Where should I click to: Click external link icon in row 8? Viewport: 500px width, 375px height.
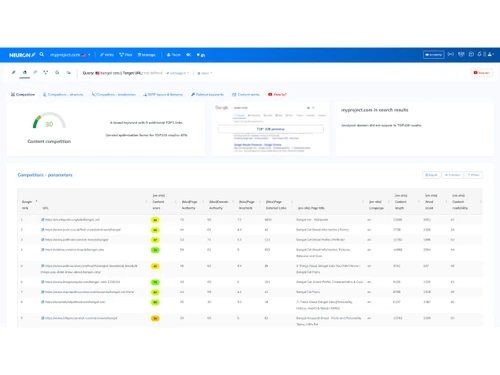(43, 302)
